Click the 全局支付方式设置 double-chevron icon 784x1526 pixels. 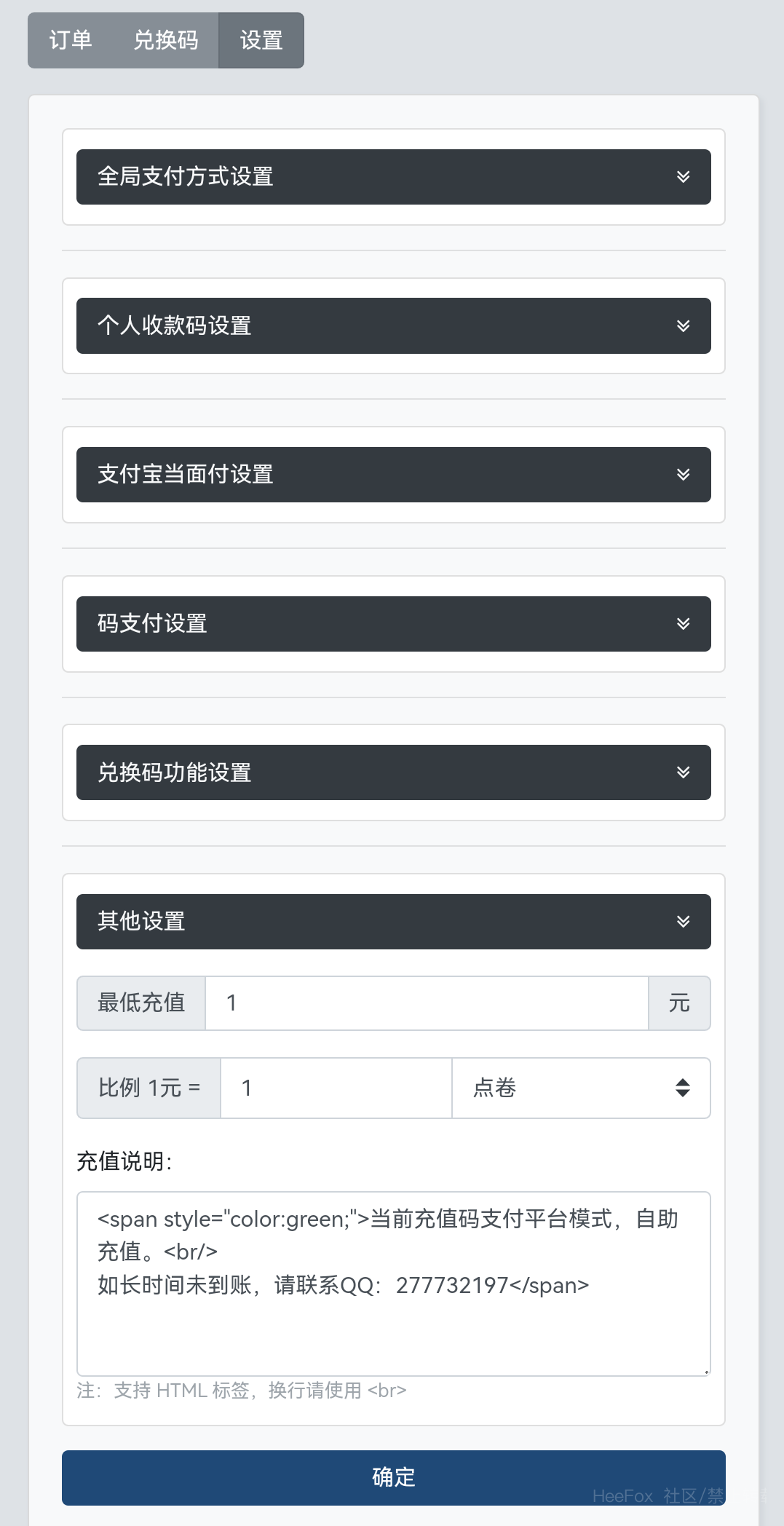tap(683, 177)
